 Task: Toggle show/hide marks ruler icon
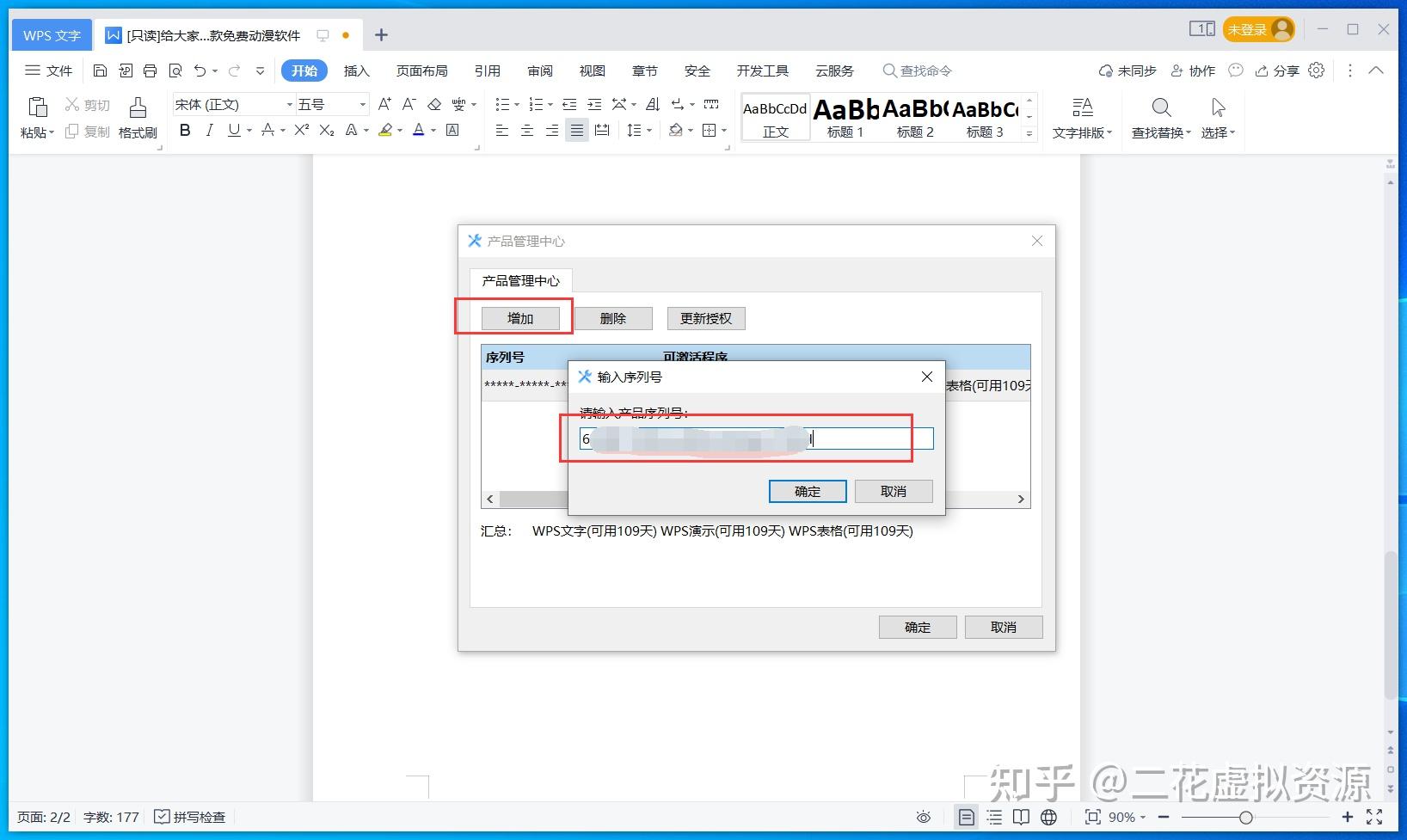click(711, 104)
